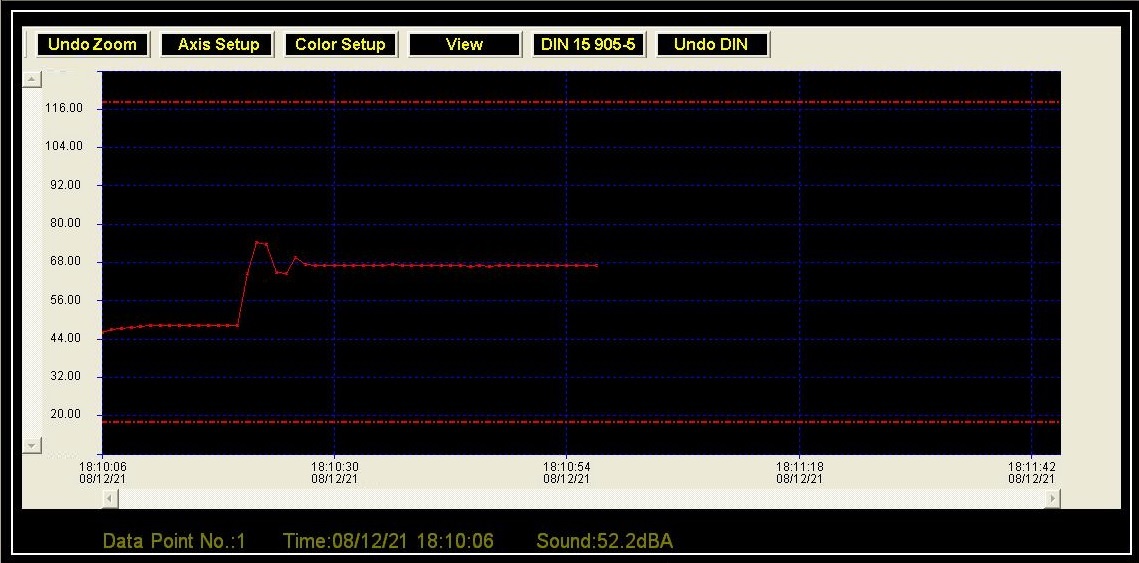The width and height of the screenshot is (1139, 563).
Task: Click the last data point of the curve
Action: (x=596, y=266)
